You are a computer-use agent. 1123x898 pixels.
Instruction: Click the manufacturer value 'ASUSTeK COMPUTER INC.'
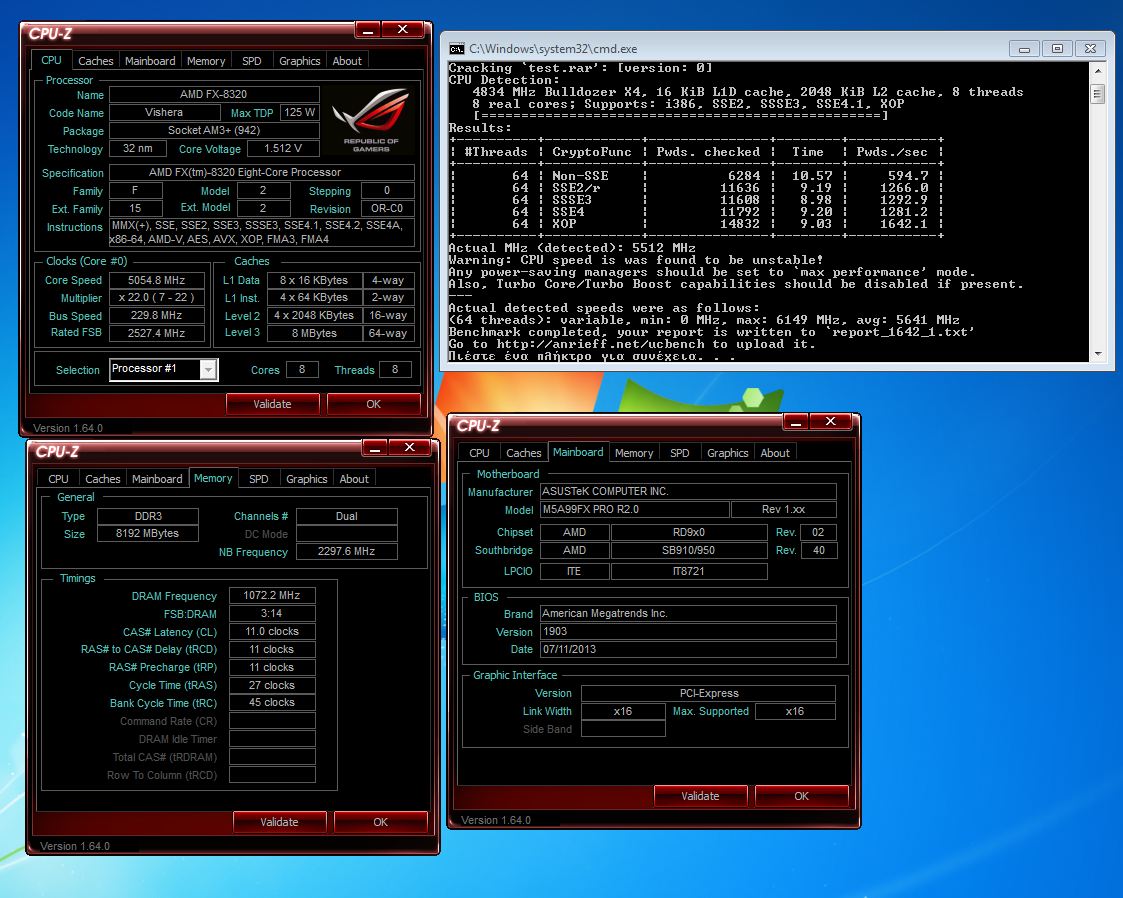coord(688,491)
